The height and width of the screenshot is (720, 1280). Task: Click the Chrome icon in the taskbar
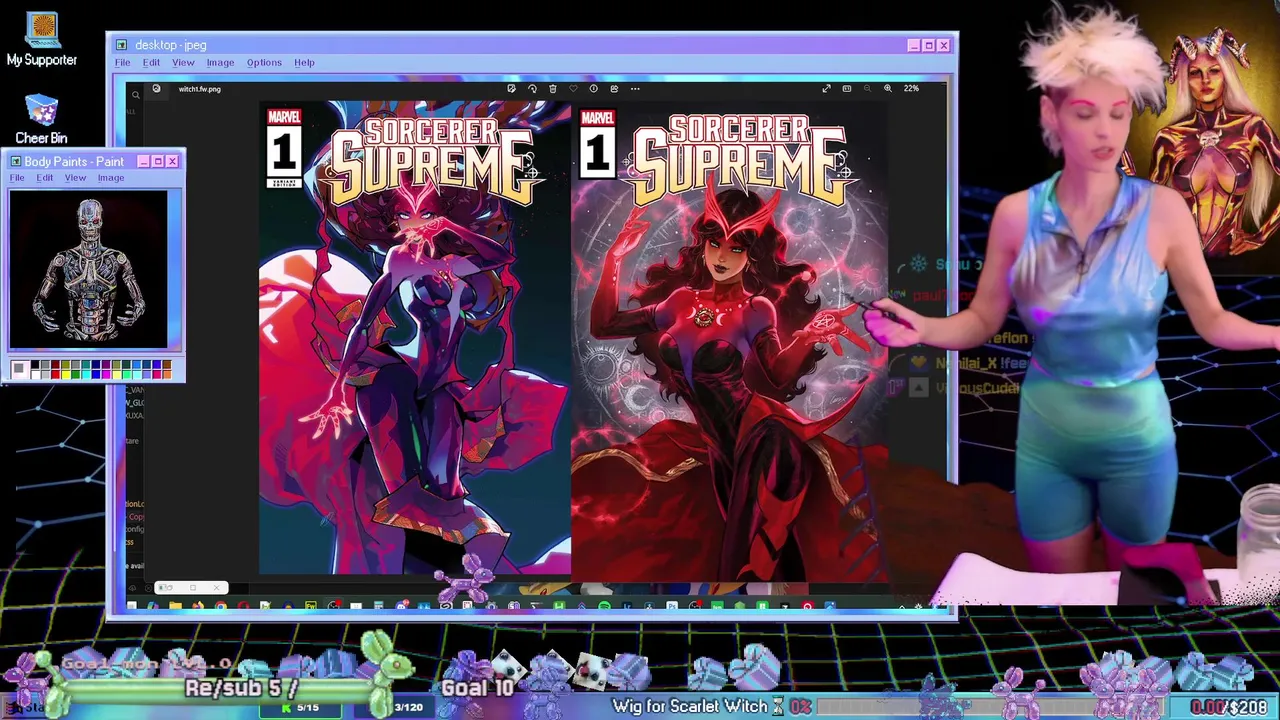tap(221, 606)
